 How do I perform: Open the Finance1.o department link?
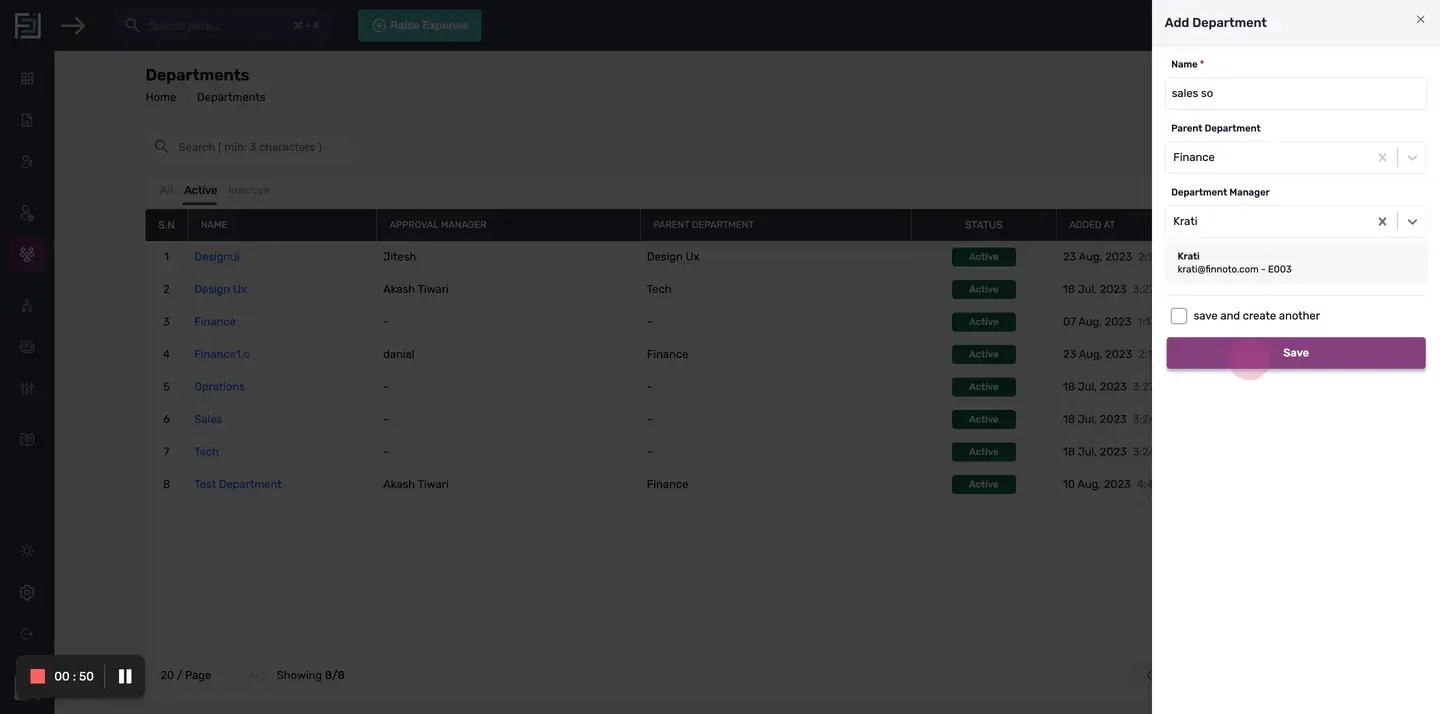click(x=222, y=354)
